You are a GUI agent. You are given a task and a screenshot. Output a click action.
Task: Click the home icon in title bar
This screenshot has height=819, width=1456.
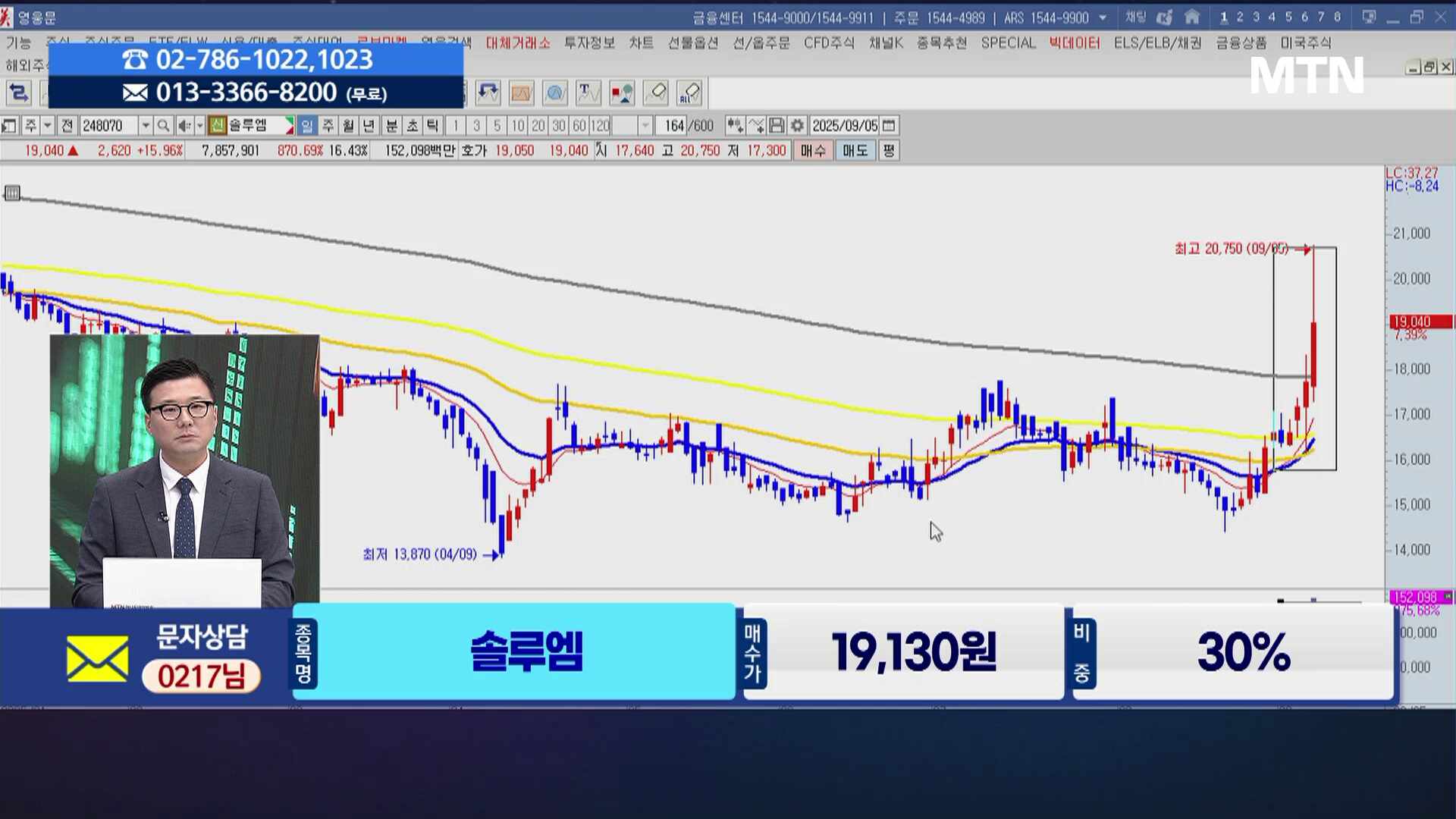tap(1192, 17)
